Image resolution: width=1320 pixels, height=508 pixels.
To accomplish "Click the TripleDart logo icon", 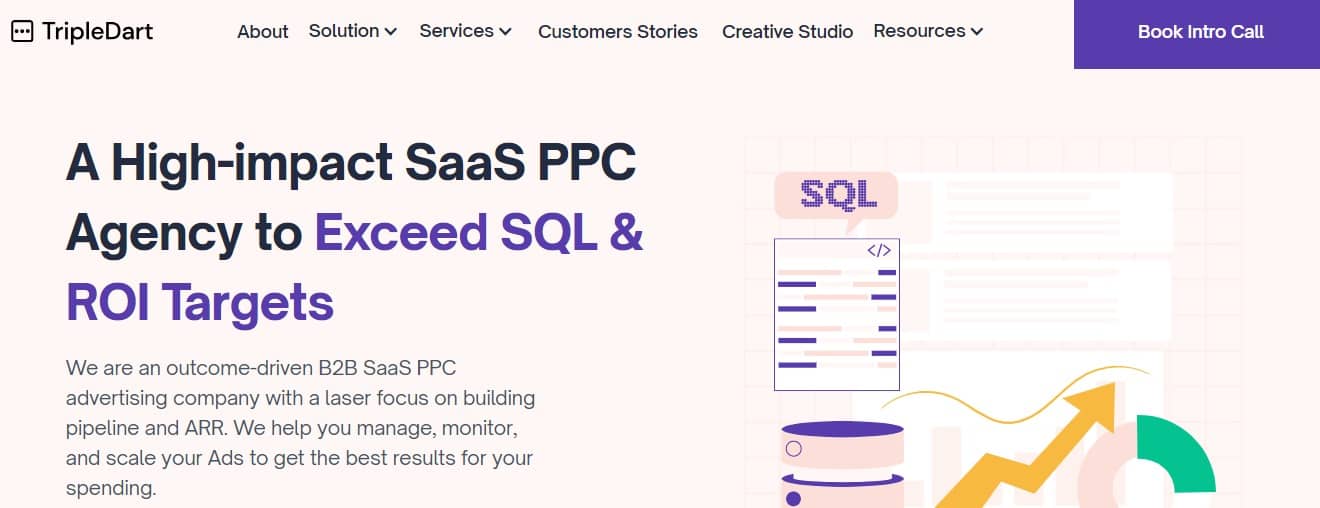I will coord(22,31).
